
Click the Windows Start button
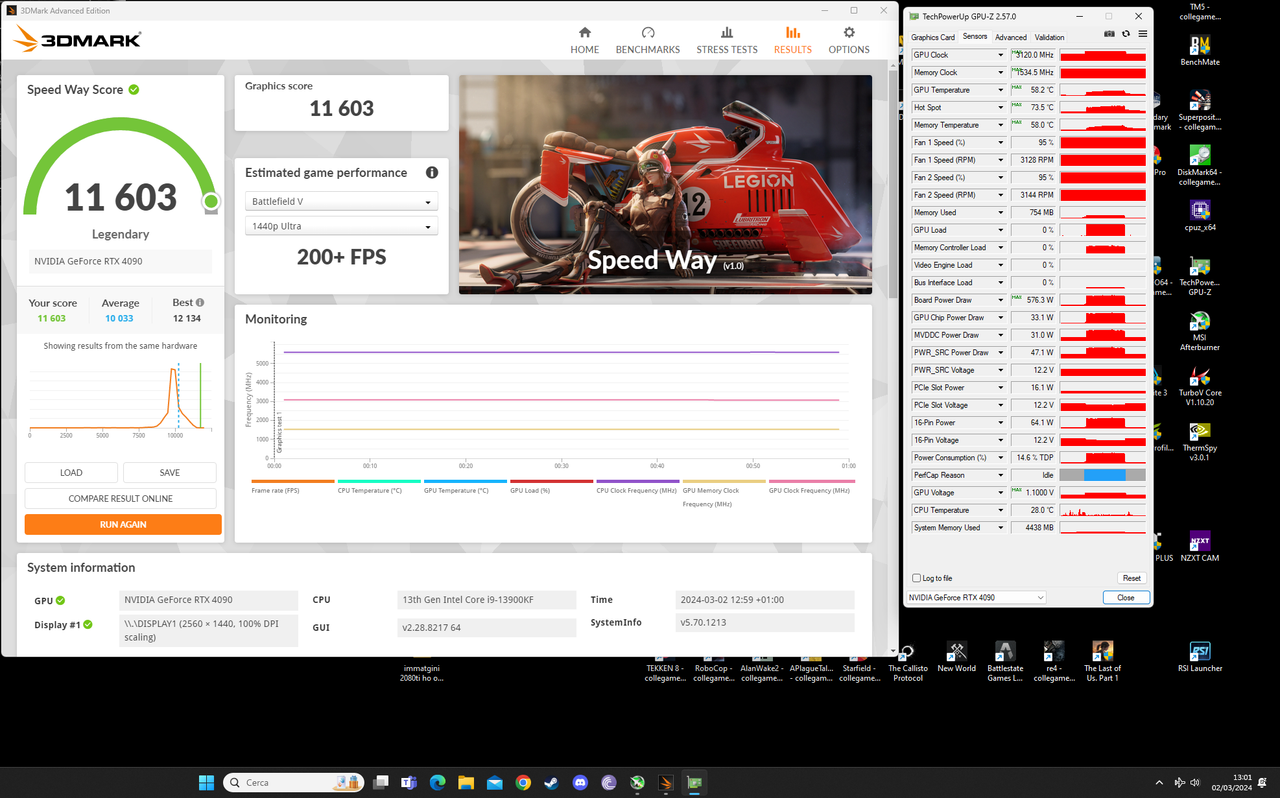click(206, 782)
